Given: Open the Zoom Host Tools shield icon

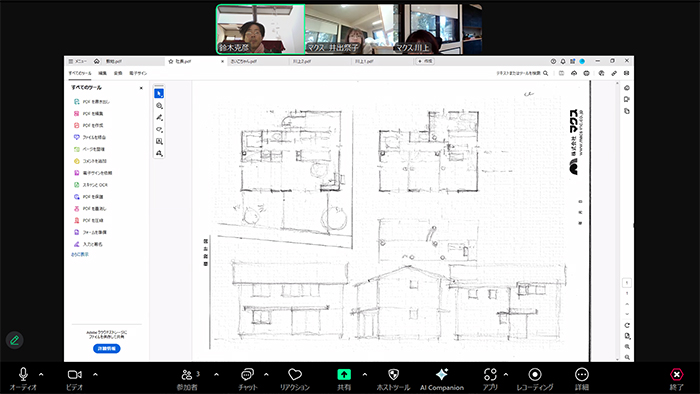Looking at the screenshot, I should 393,380.
